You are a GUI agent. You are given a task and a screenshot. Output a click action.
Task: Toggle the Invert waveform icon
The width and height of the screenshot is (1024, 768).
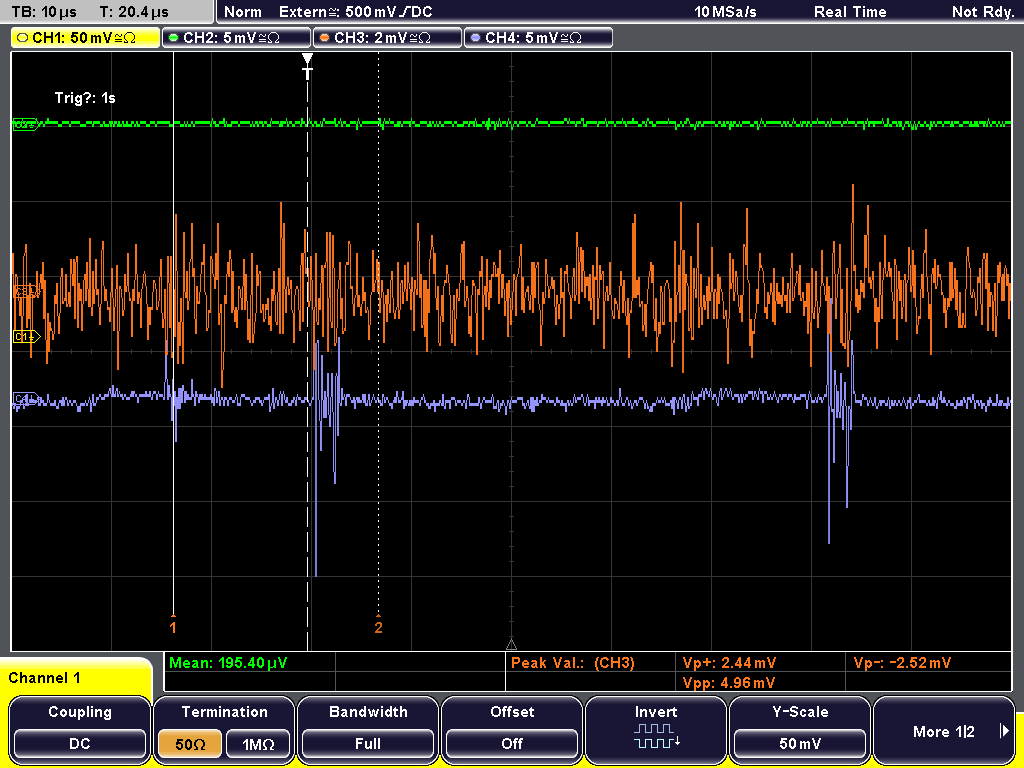656,735
